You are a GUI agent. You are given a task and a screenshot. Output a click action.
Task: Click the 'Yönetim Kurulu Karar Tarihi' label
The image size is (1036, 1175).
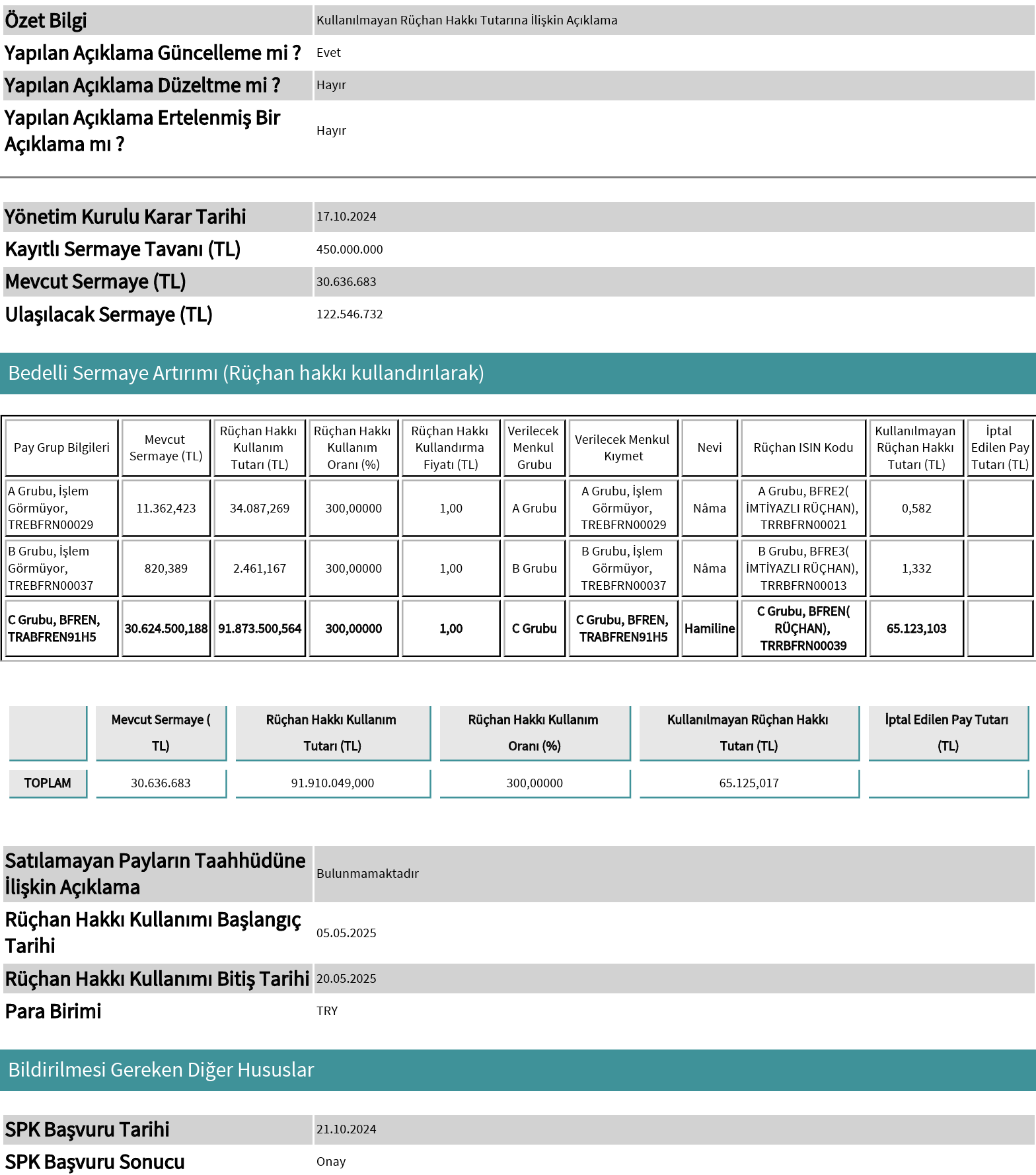tap(126, 217)
